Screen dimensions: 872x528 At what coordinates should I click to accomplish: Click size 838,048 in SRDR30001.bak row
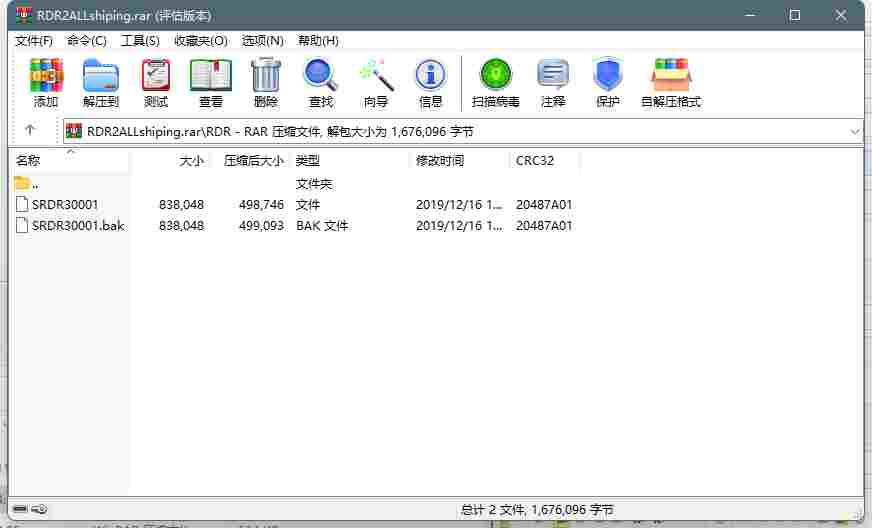pos(181,225)
